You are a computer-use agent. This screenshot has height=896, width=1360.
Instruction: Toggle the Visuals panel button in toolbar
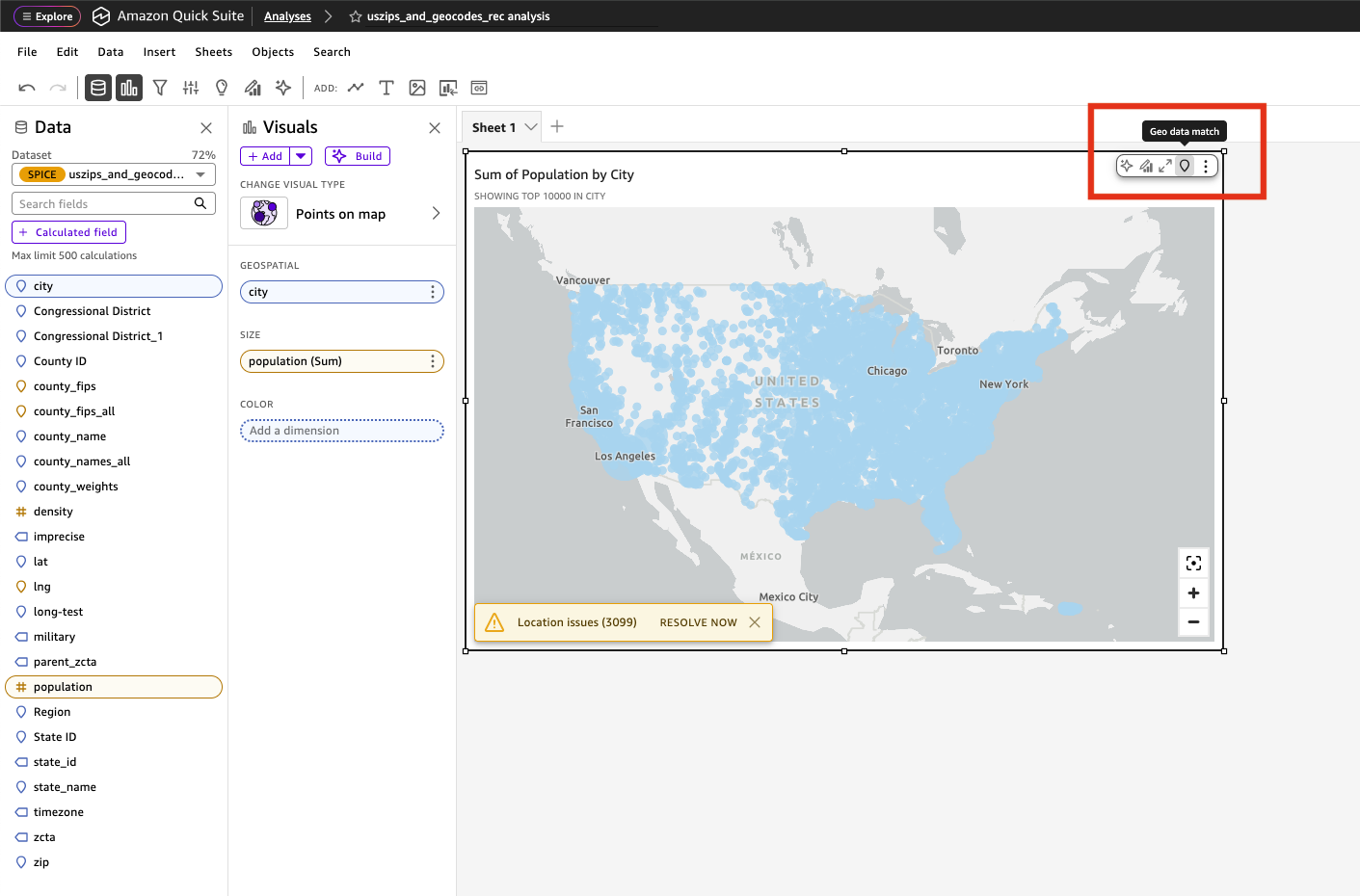coord(129,88)
